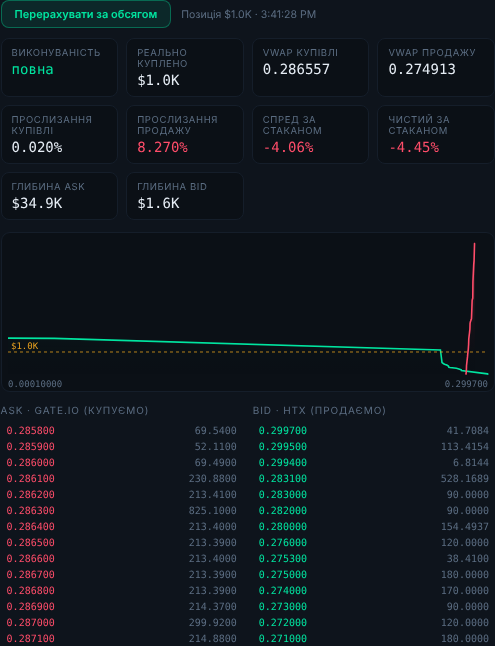
Task: Click bid volume 113.4154
Action: [465, 447]
